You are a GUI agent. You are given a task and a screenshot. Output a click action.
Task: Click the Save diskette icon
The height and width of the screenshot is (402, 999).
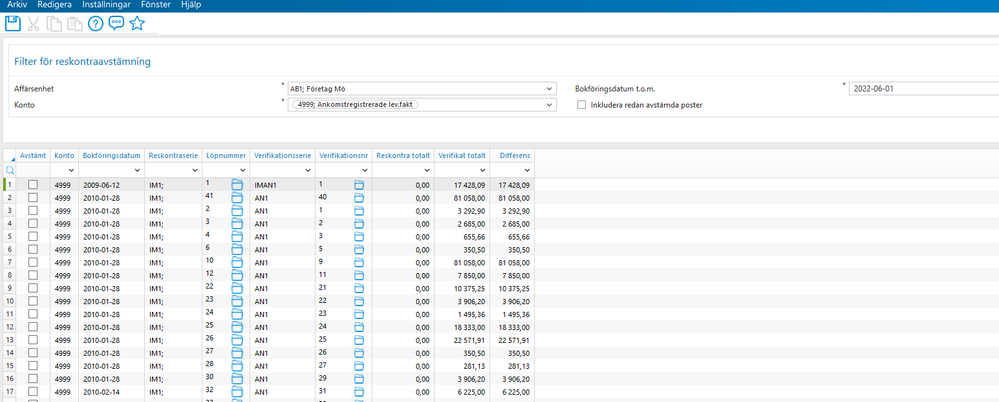(x=13, y=23)
